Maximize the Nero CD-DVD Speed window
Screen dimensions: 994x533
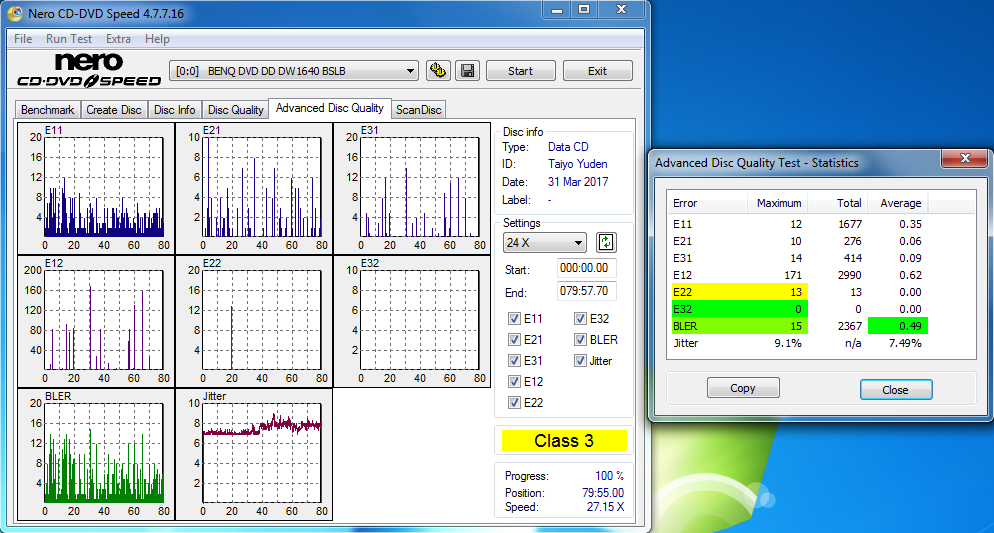584,10
